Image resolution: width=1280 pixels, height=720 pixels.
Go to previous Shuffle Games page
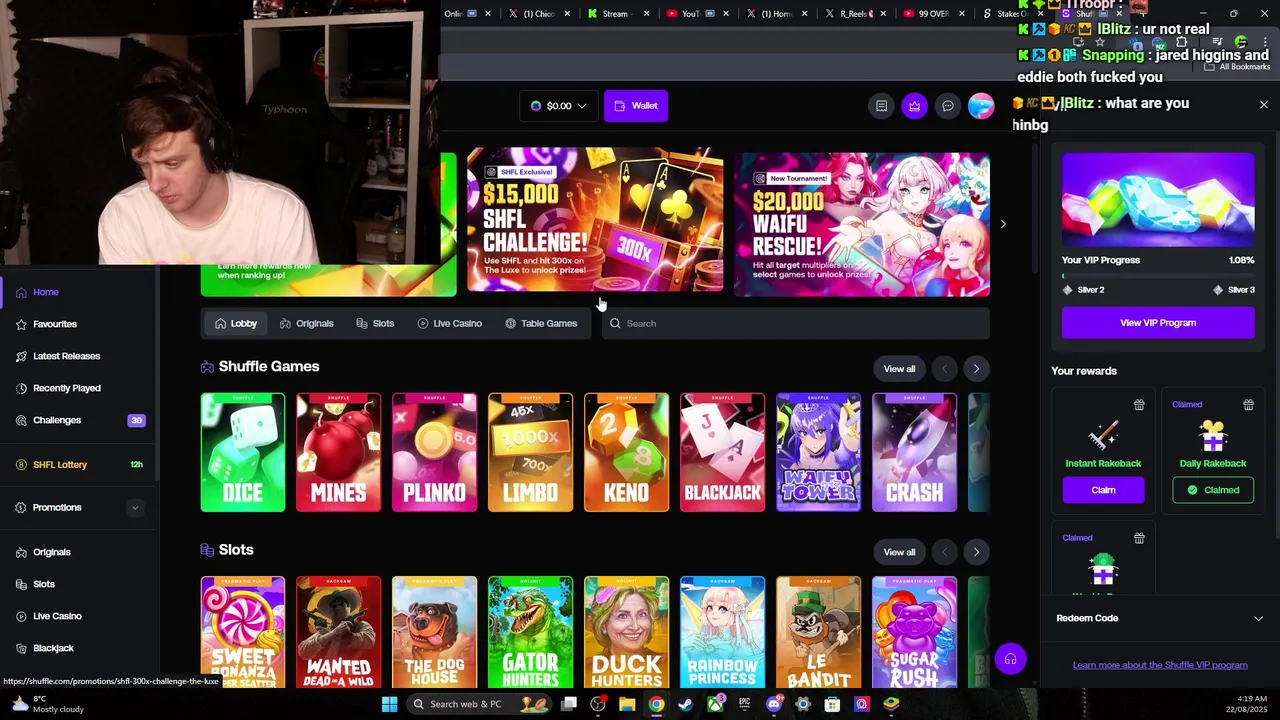[x=944, y=369]
